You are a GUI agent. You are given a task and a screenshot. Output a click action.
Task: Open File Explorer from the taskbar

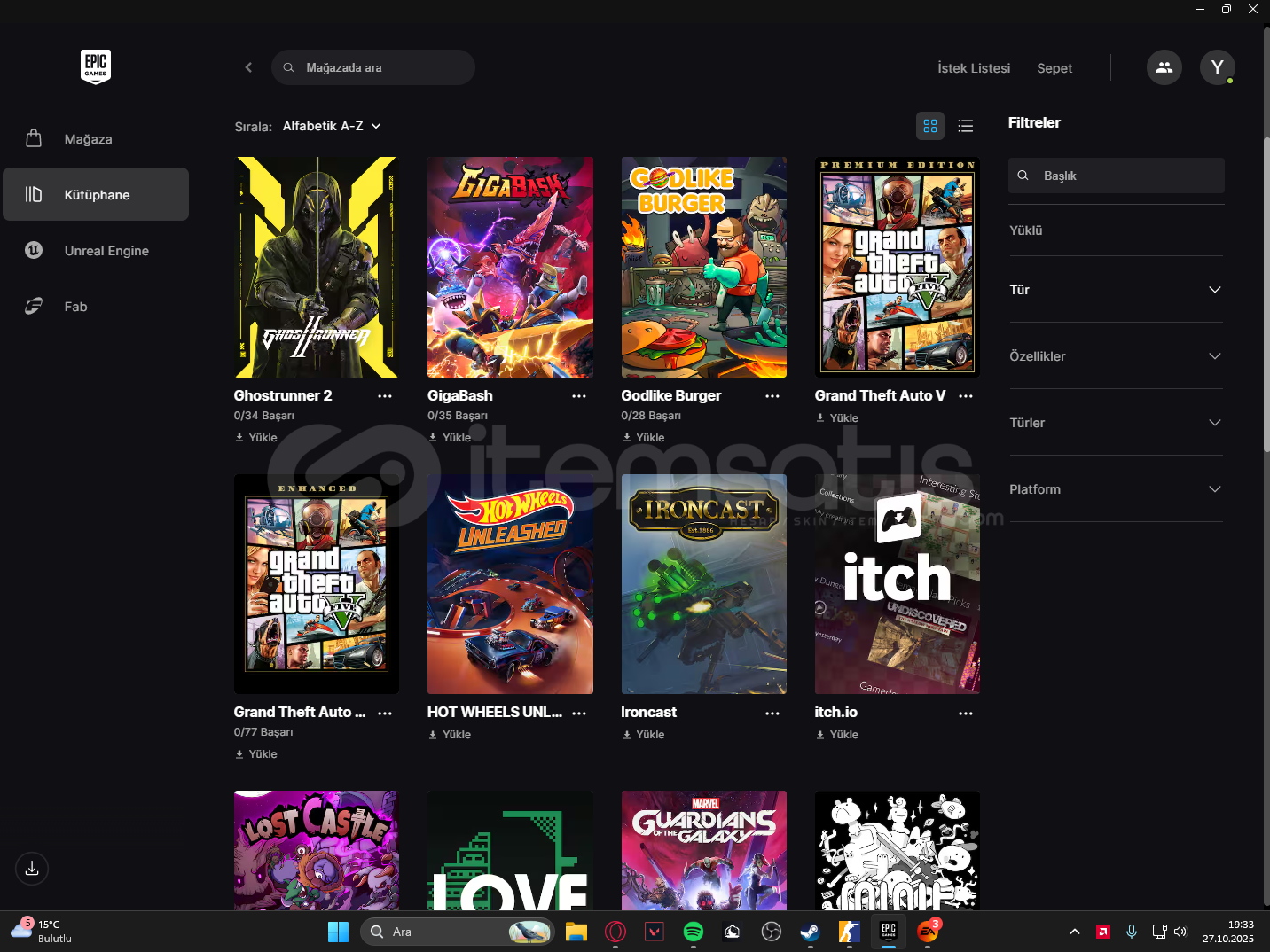tap(576, 932)
